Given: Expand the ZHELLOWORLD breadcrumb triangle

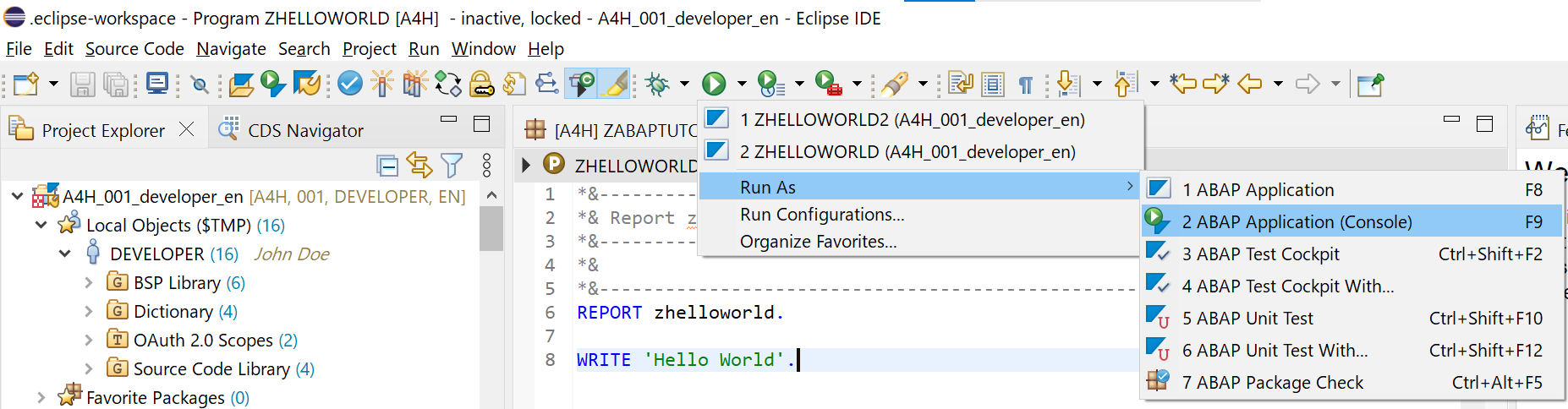Looking at the screenshot, I should click(x=526, y=165).
